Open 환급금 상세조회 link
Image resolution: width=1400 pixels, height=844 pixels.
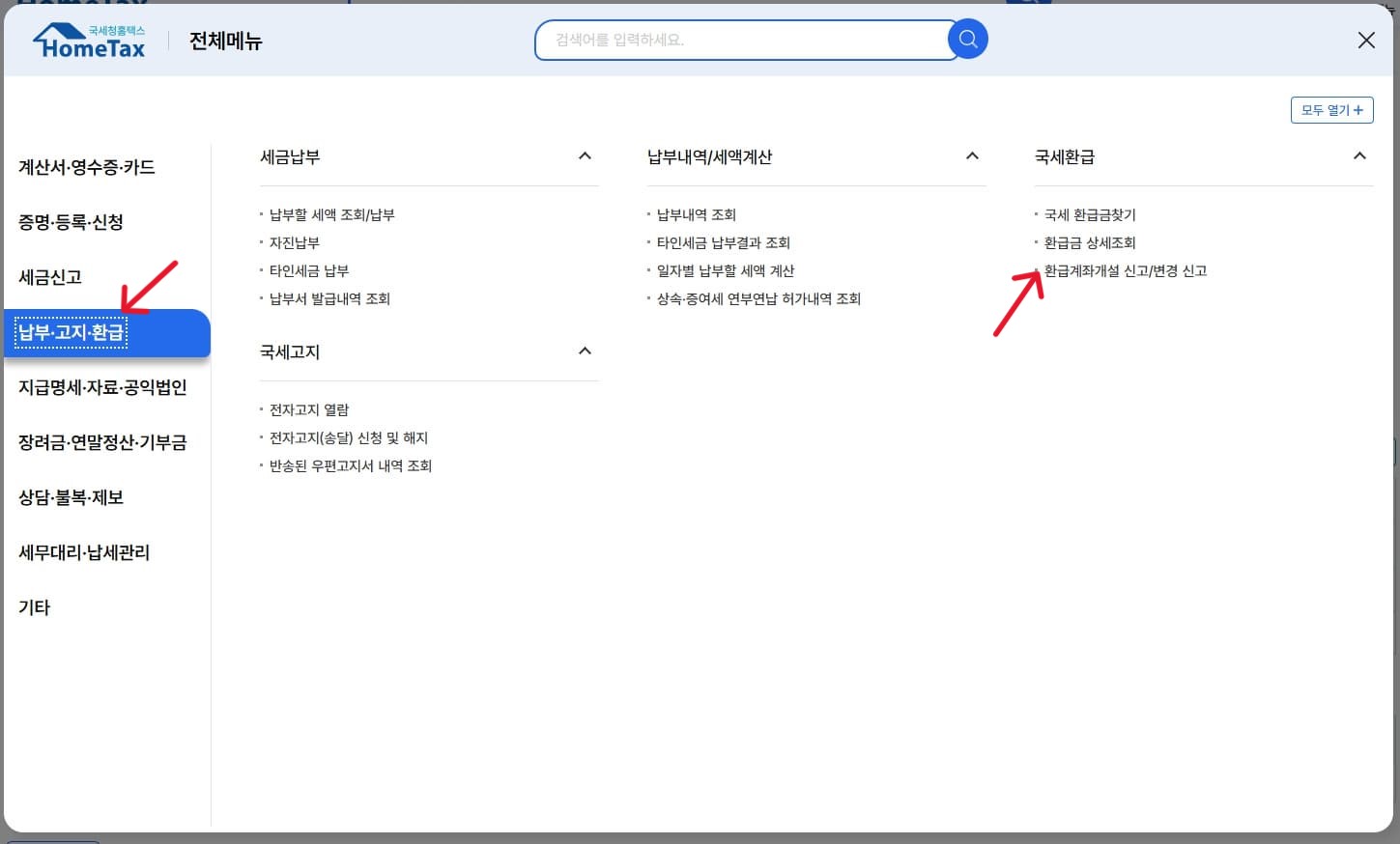1090,242
